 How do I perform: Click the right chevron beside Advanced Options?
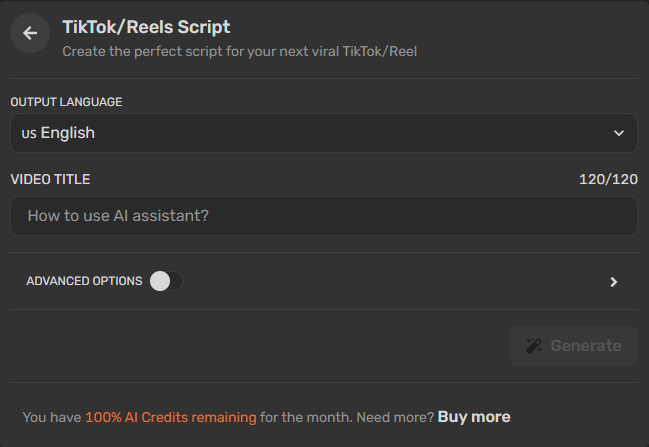point(614,282)
